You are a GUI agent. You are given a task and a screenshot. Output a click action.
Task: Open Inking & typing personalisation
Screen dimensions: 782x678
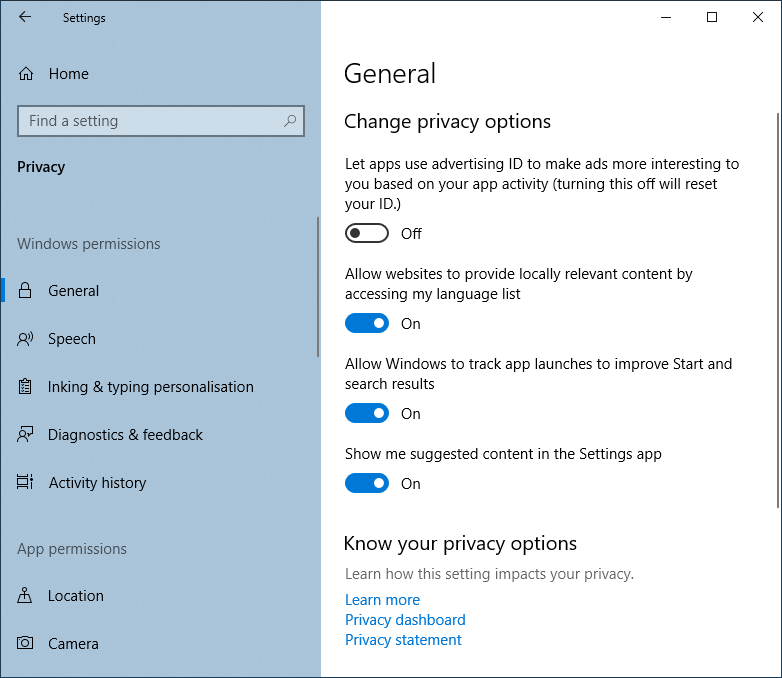(159, 387)
